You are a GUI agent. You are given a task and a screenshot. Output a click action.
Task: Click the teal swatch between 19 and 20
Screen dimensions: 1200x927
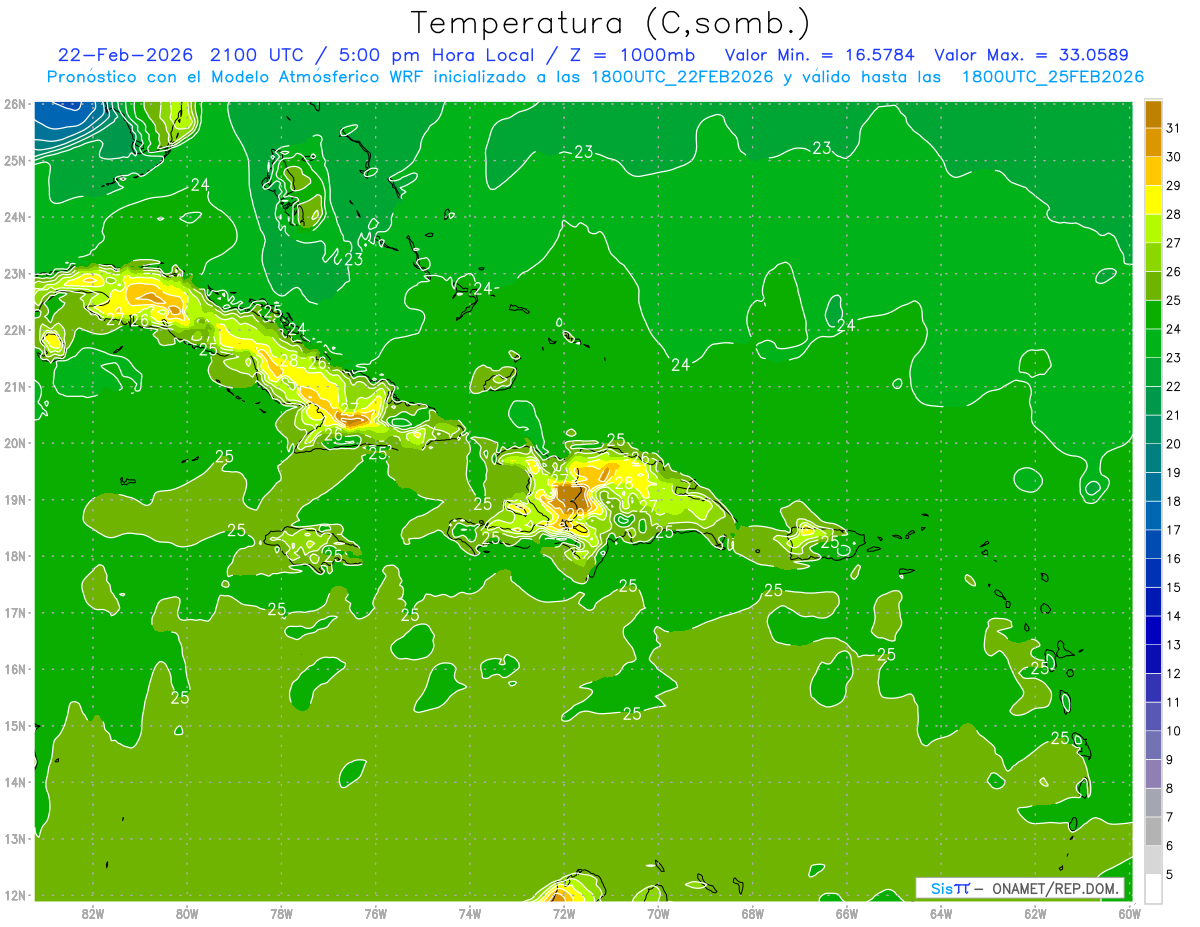pos(1153,459)
